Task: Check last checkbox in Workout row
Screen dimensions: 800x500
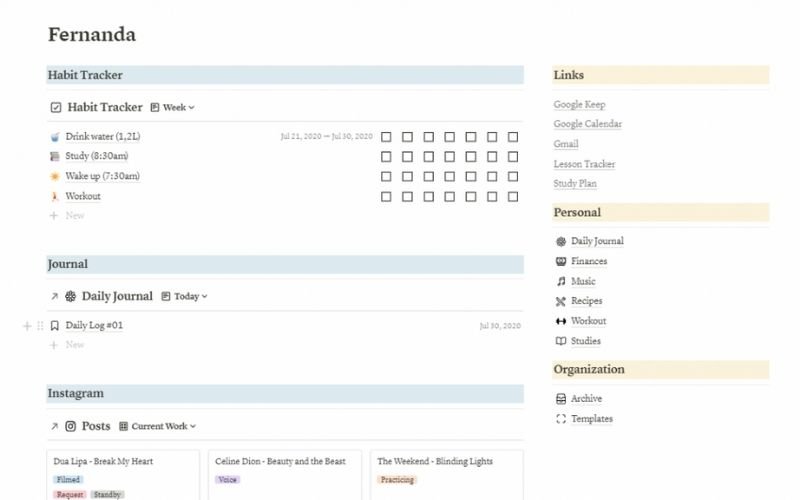Action: [x=513, y=196]
